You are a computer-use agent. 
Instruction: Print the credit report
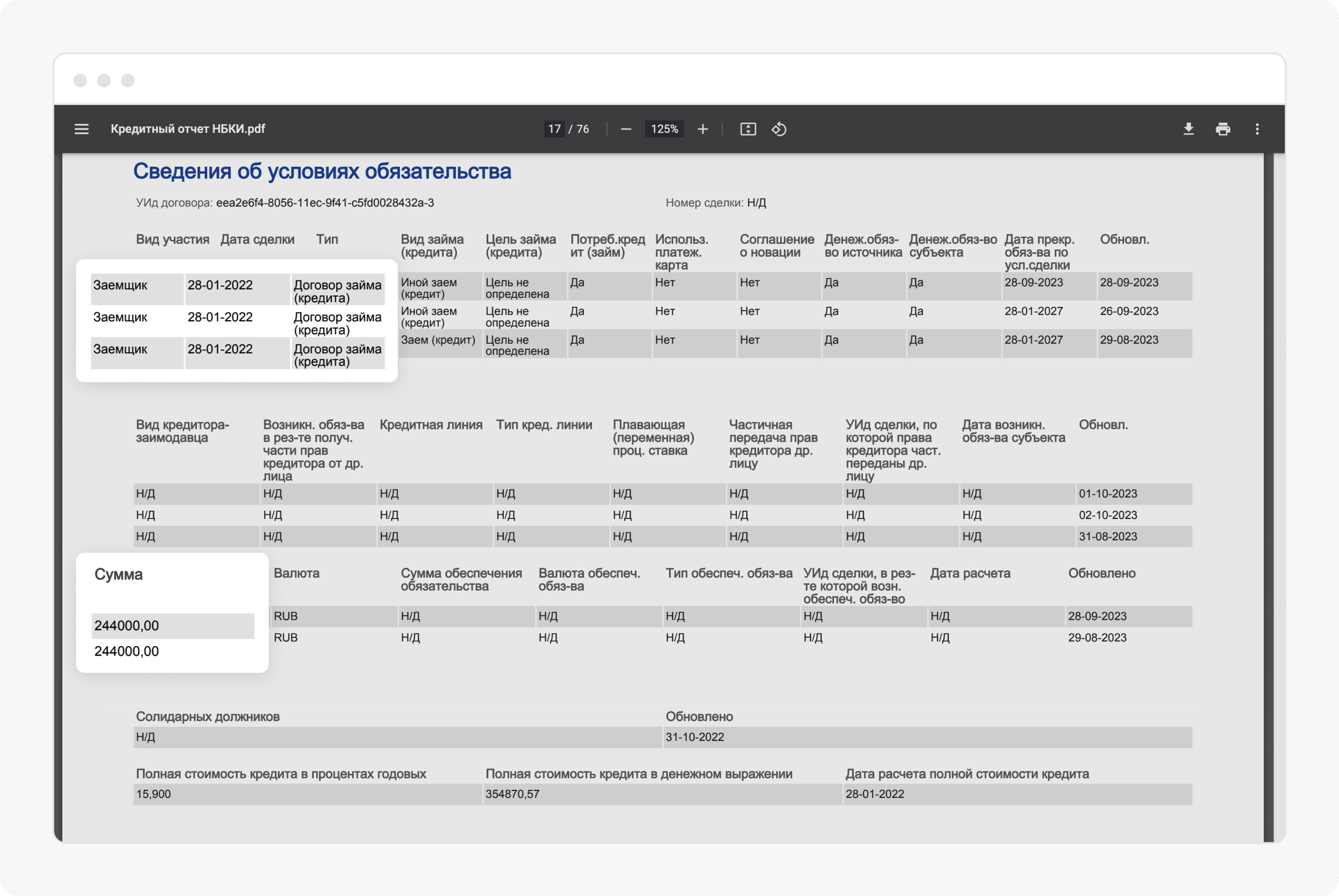[1222, 129]
